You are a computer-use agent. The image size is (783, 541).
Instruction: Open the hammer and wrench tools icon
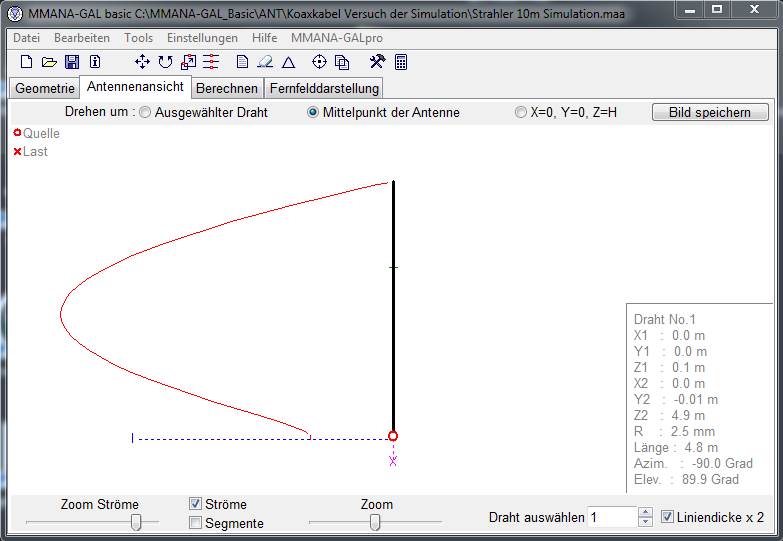[378, 61]
